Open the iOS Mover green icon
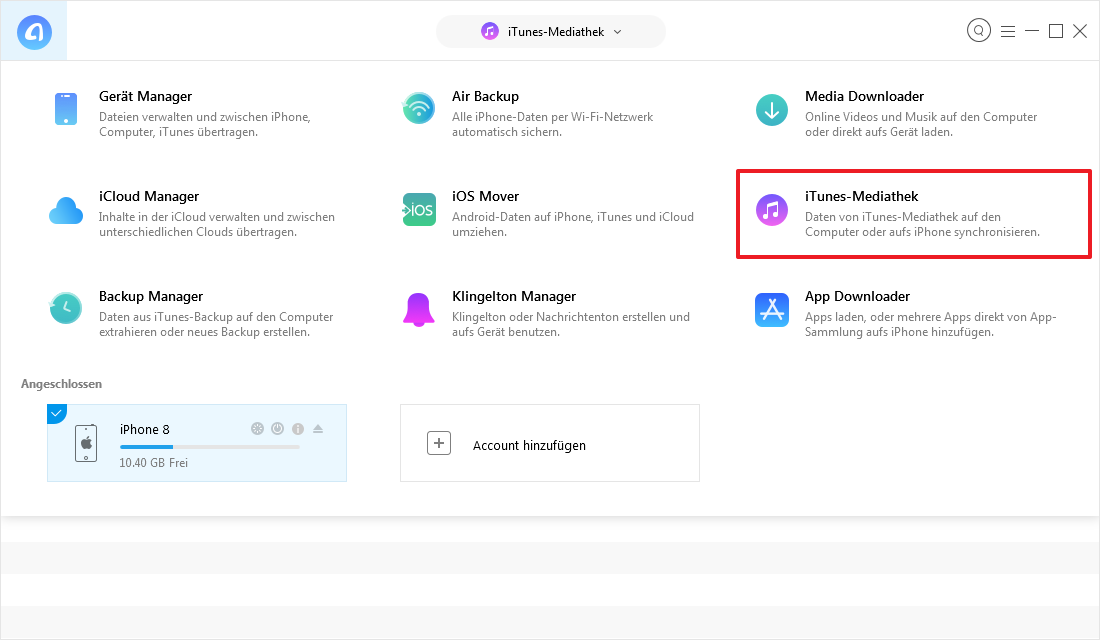1100x640 pixels. 419,210
